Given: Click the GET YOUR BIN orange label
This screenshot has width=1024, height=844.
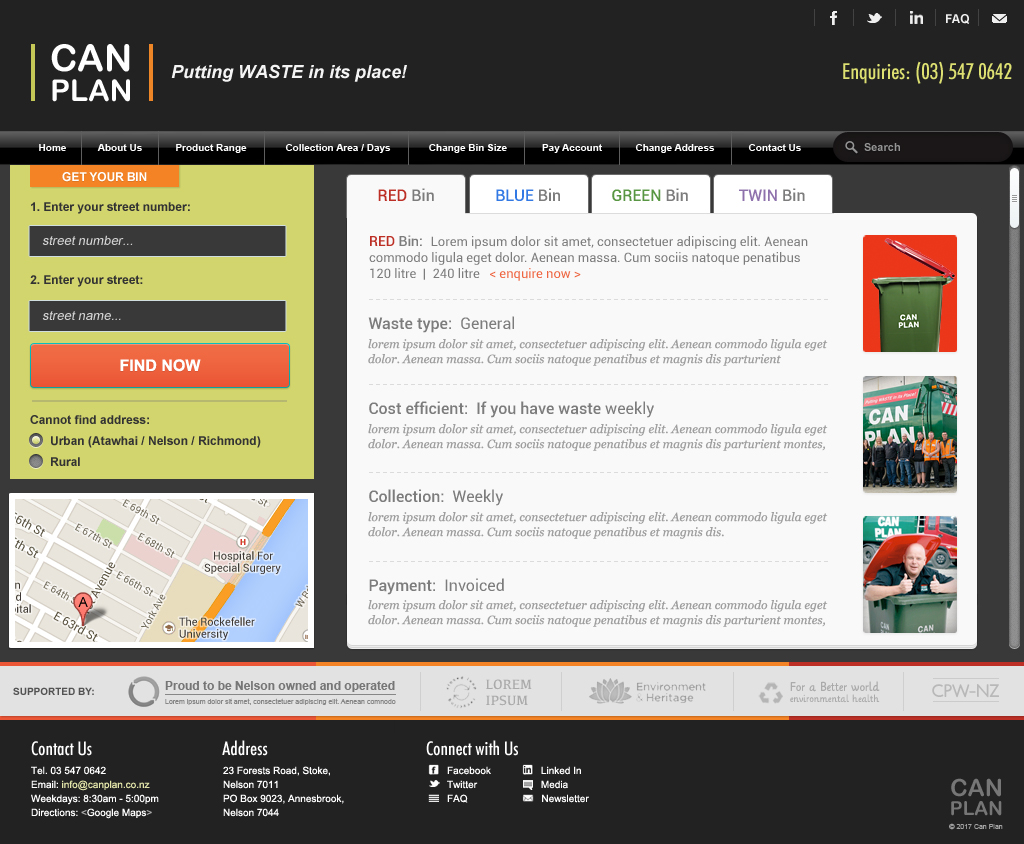Looking at the screenshot, I should pyautogui.click(x=104, y=176).
